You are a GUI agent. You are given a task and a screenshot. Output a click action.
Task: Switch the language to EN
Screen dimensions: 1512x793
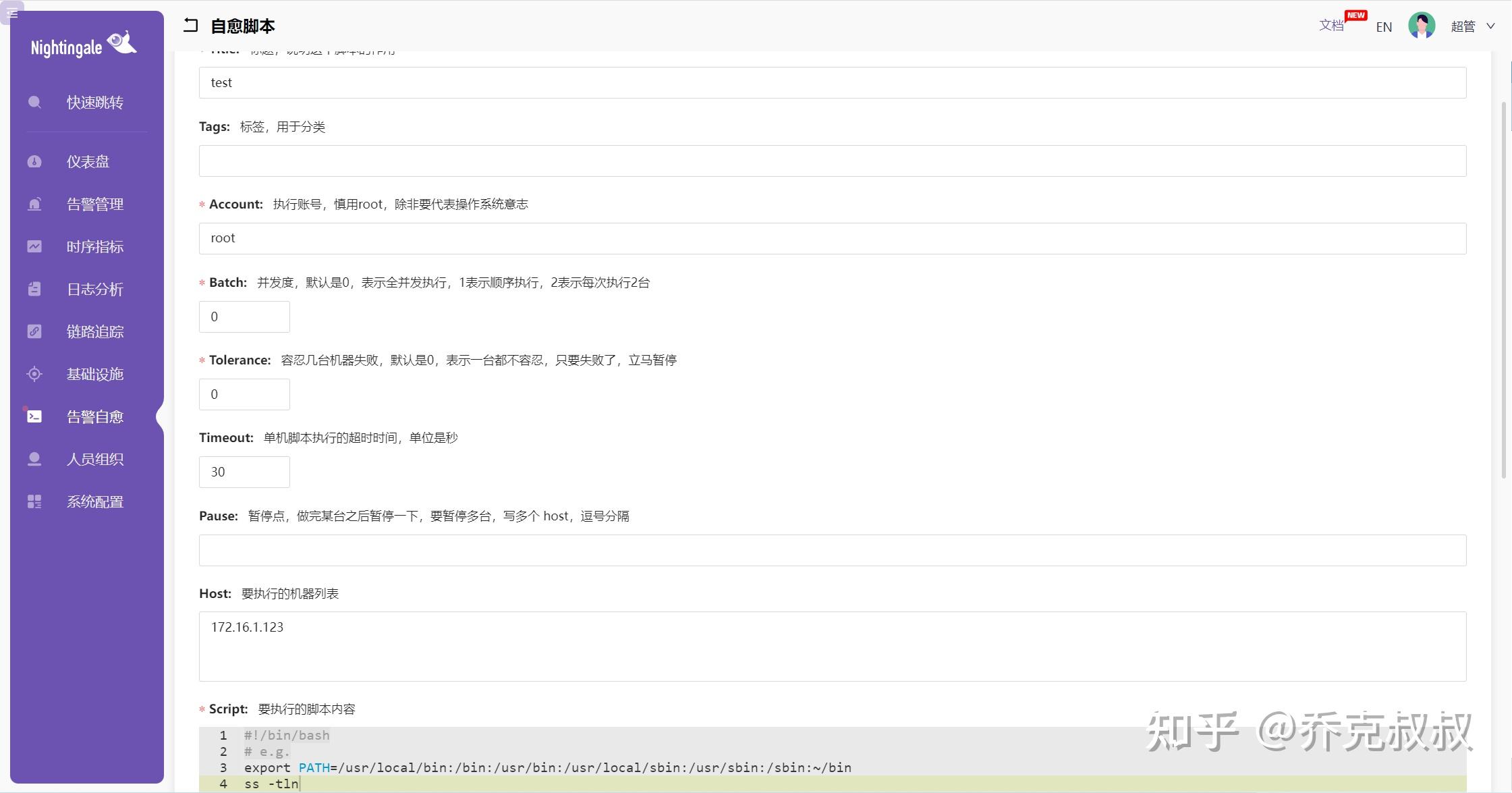(1384, 27)
